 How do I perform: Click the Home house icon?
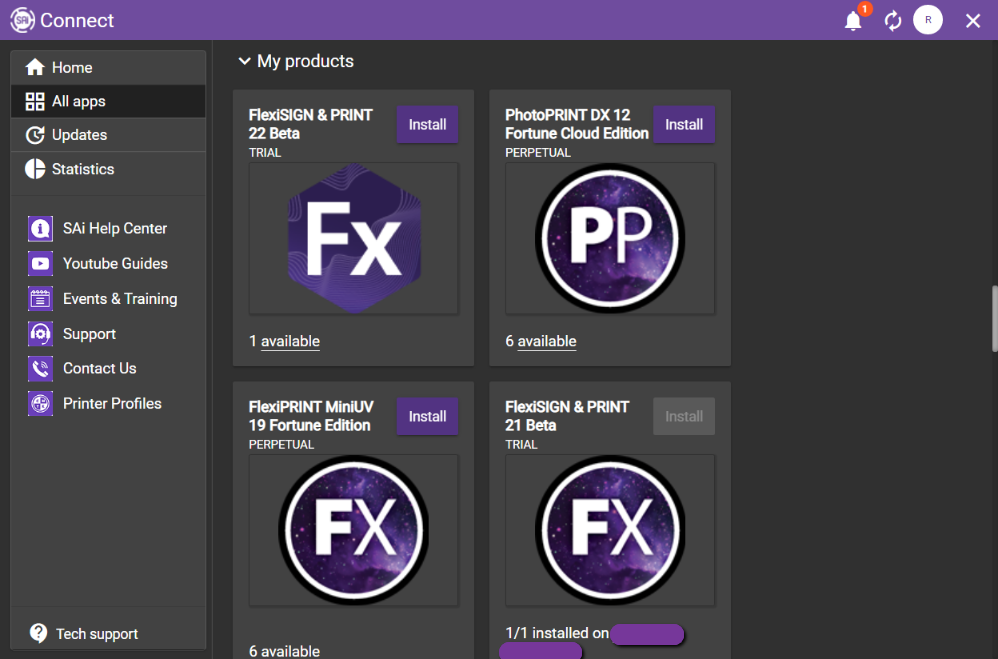pyautogui.click(x=35, y=67)
